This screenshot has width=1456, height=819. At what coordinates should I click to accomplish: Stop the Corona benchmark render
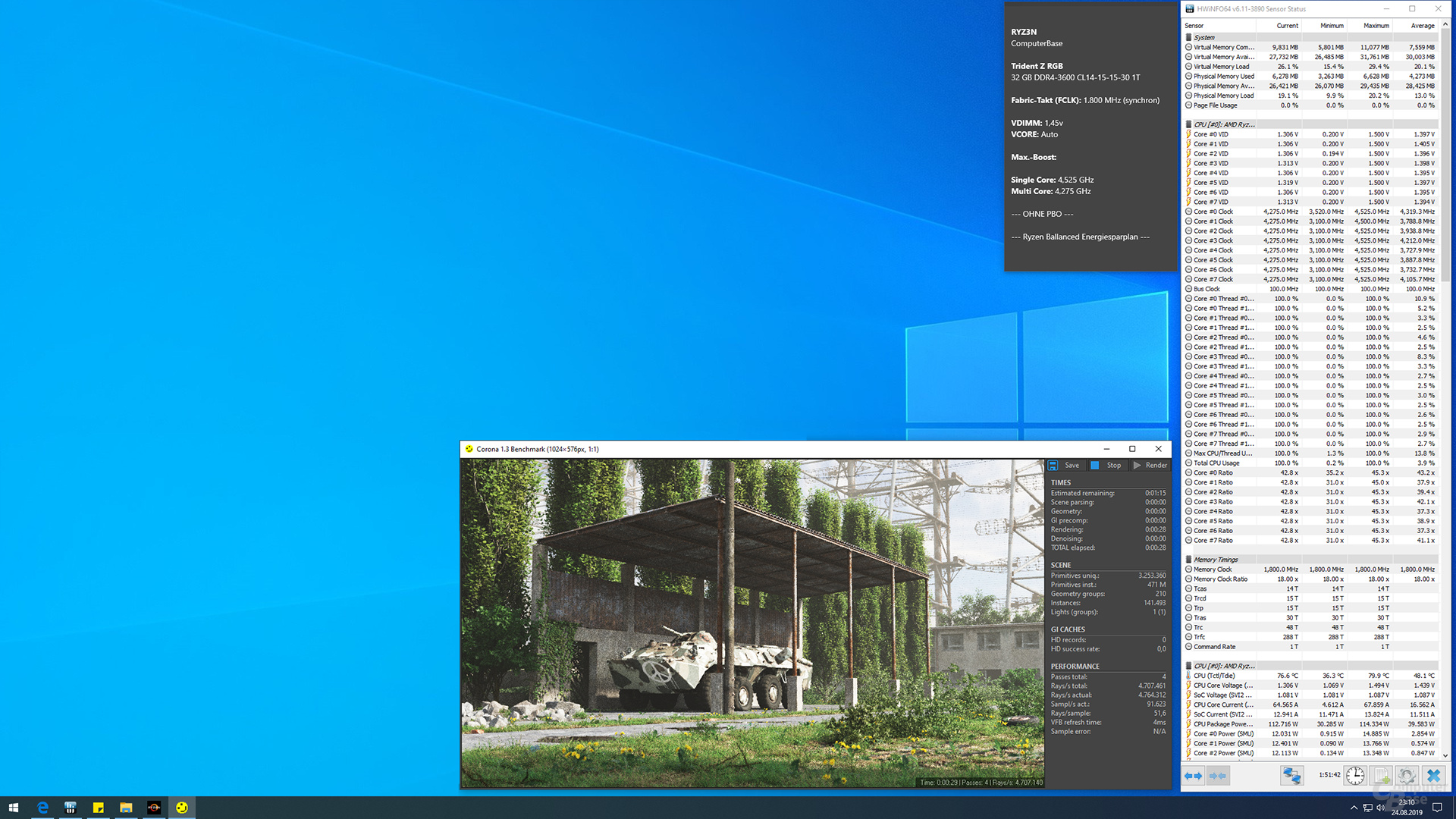1106,466
